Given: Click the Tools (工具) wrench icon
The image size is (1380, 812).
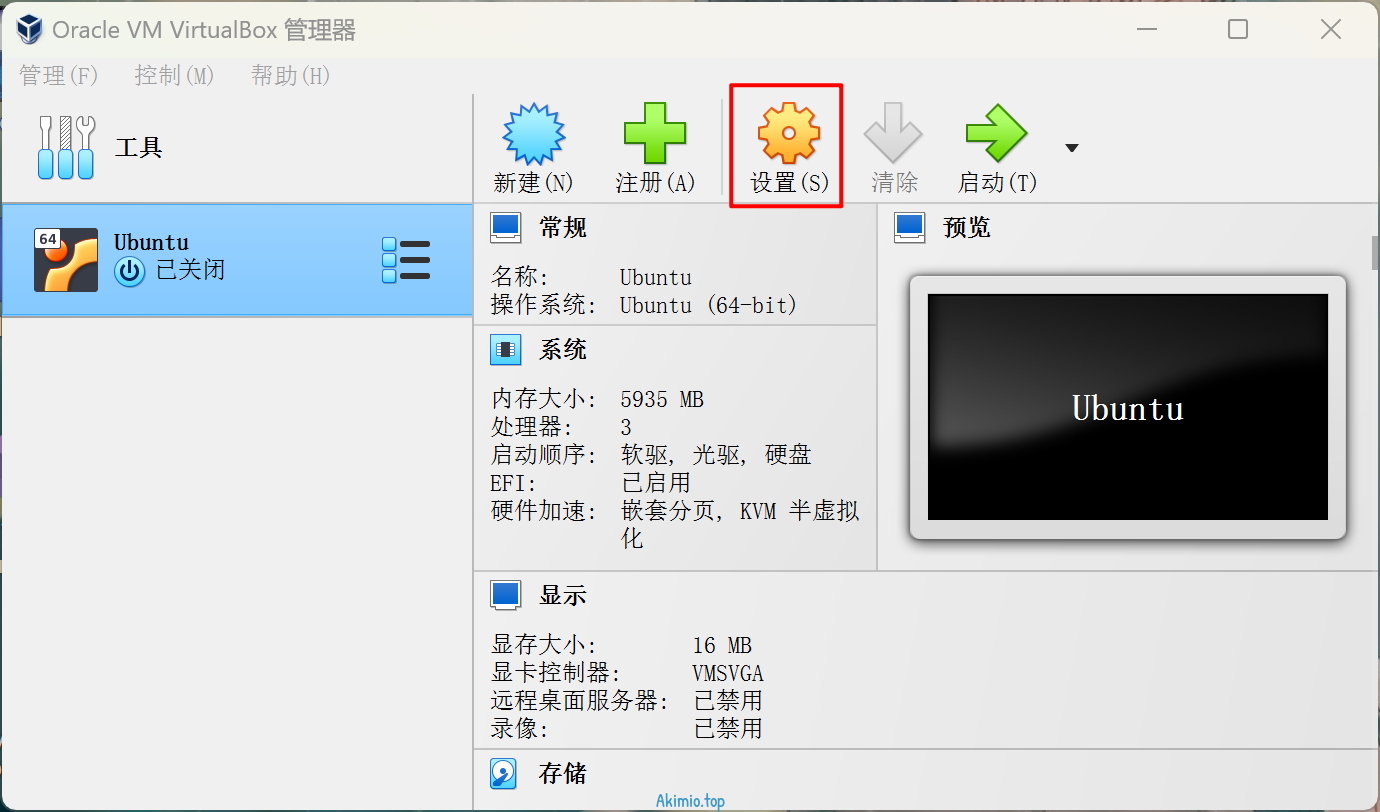Looking at the screenshot, I should tap(66, 148).
